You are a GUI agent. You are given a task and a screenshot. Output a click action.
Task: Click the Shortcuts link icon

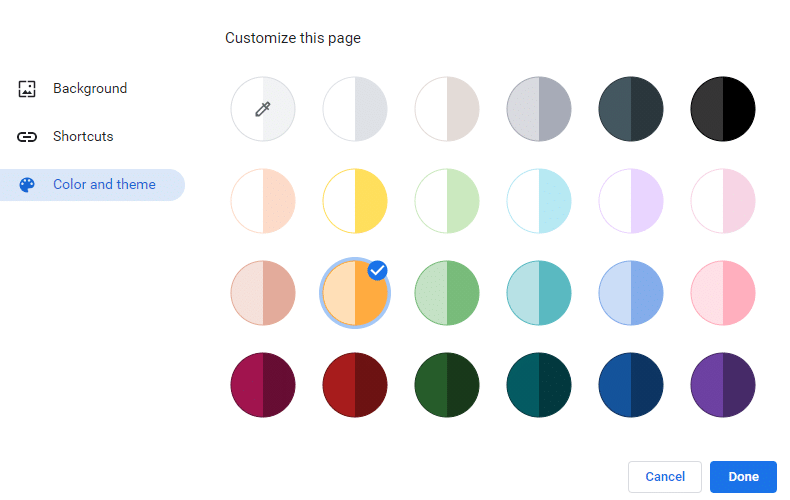click(27, 137)
